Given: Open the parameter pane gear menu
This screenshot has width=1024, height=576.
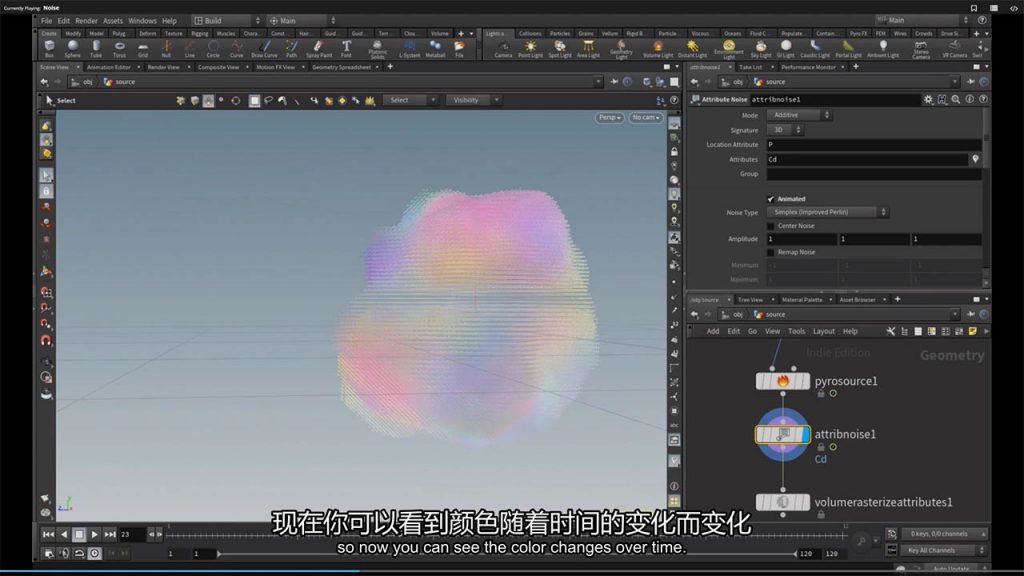Looking at the screenshot, I should [928, 99].
